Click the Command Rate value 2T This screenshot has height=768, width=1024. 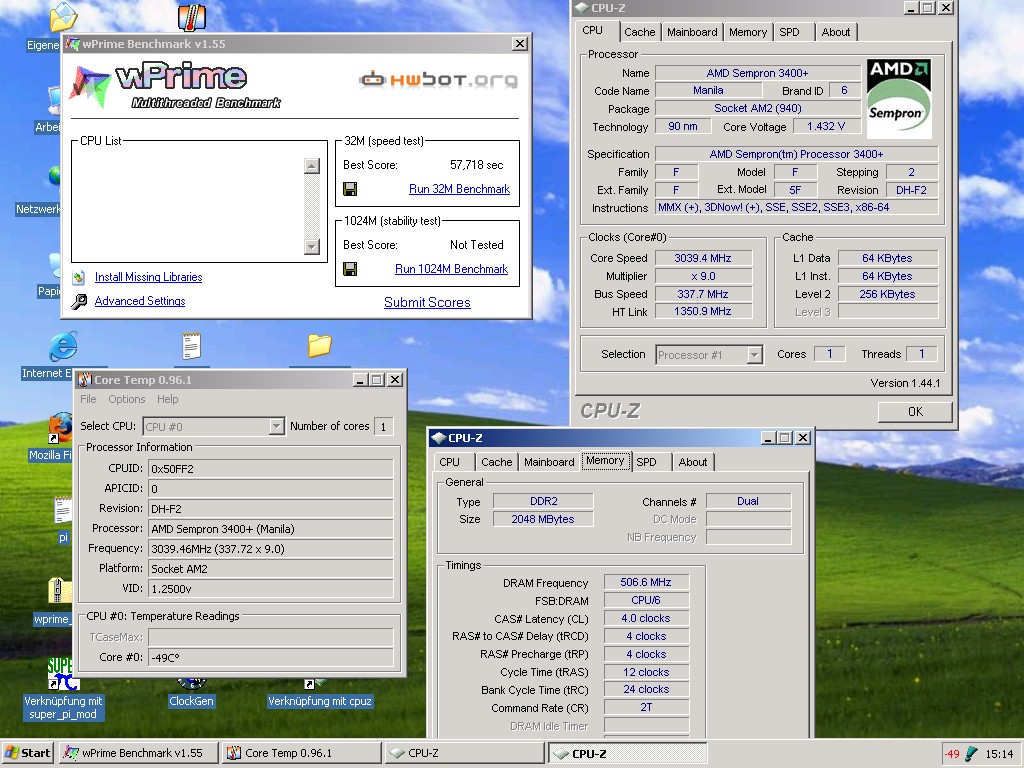coord(646,707)
